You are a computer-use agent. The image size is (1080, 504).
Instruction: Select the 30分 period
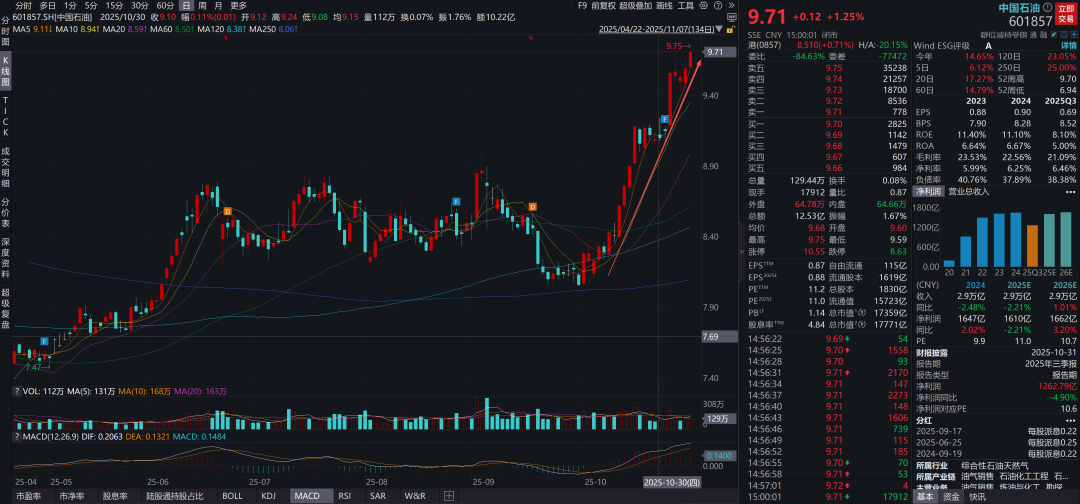pyautogui.click(x=140, y=6)
